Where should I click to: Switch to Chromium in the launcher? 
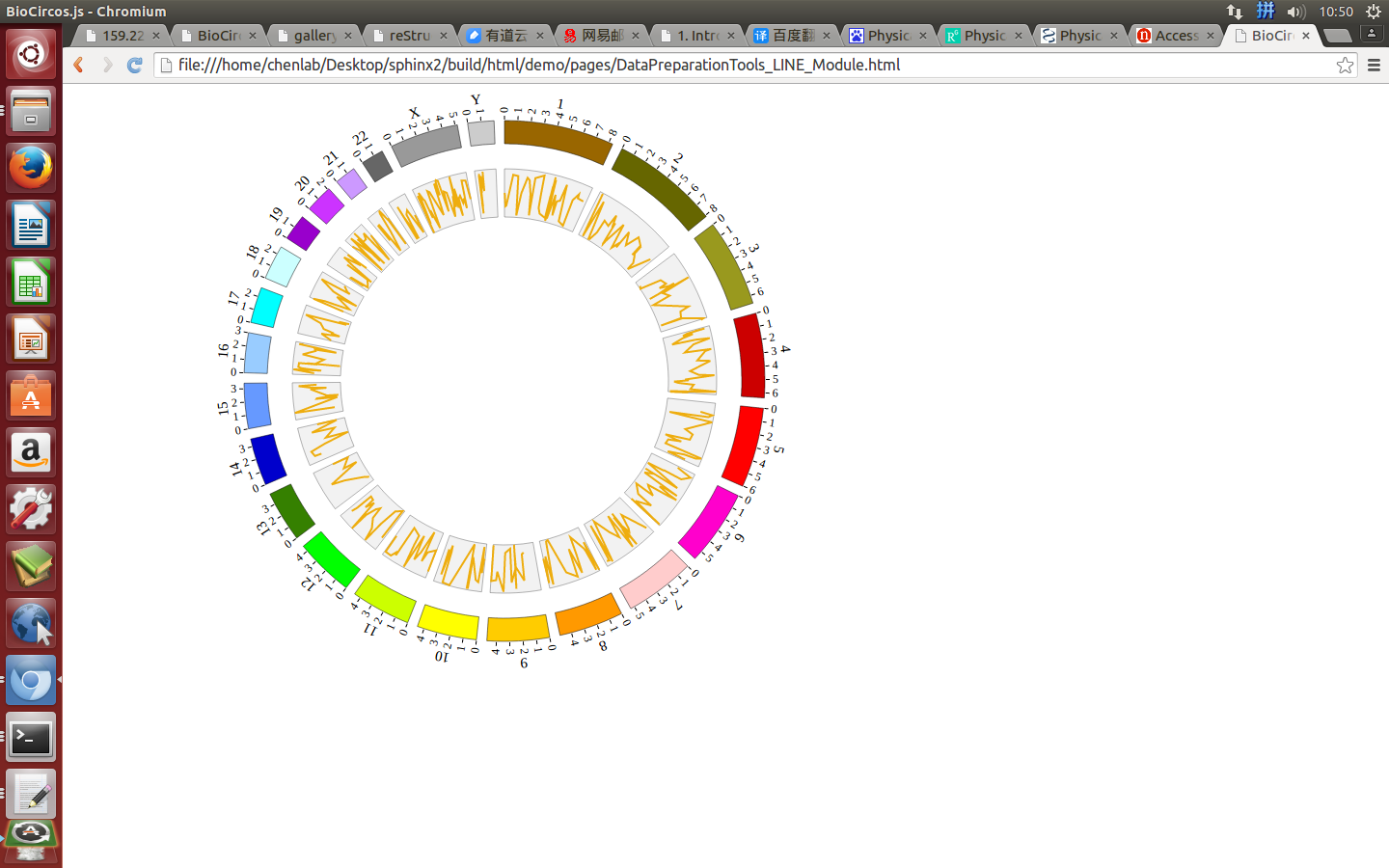point(31,680)
